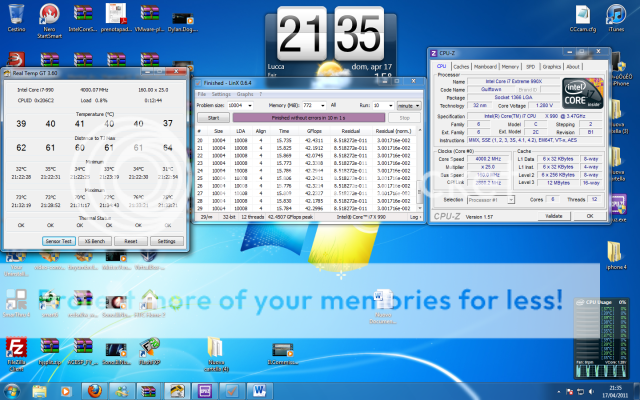Screen dimensions: 640x400
Task: Click the Firefox icon in taskbar
Action: 95,389
